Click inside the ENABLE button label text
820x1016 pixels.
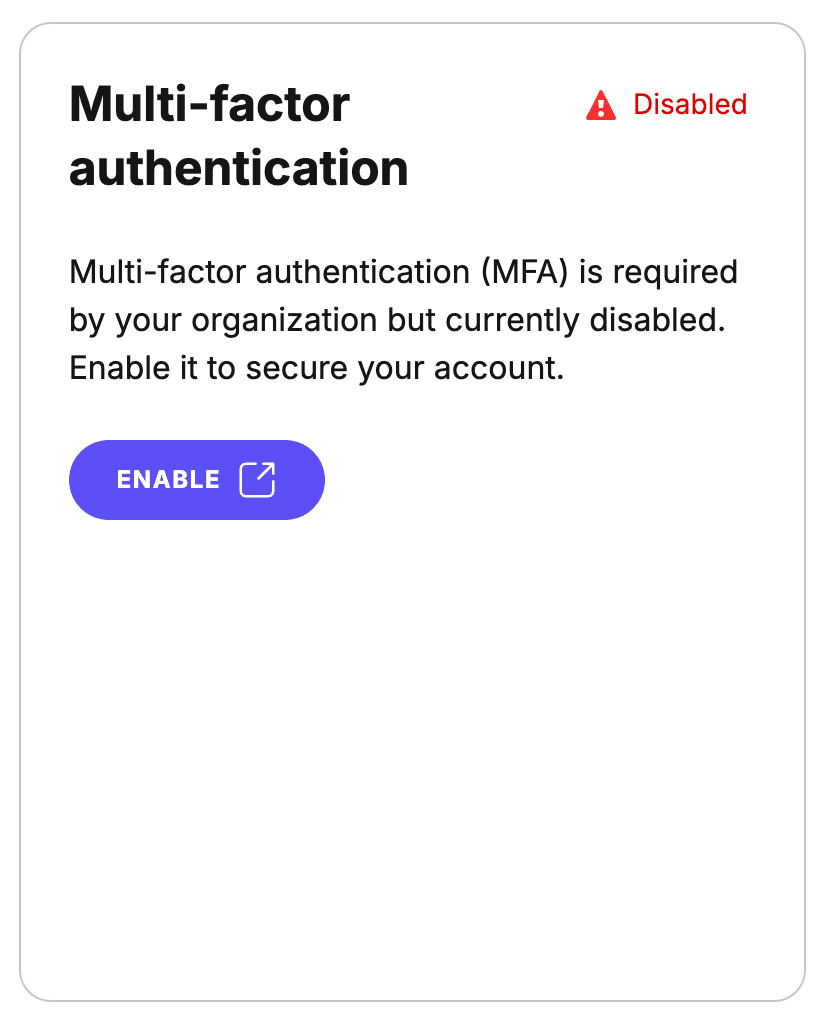[167, 480]
